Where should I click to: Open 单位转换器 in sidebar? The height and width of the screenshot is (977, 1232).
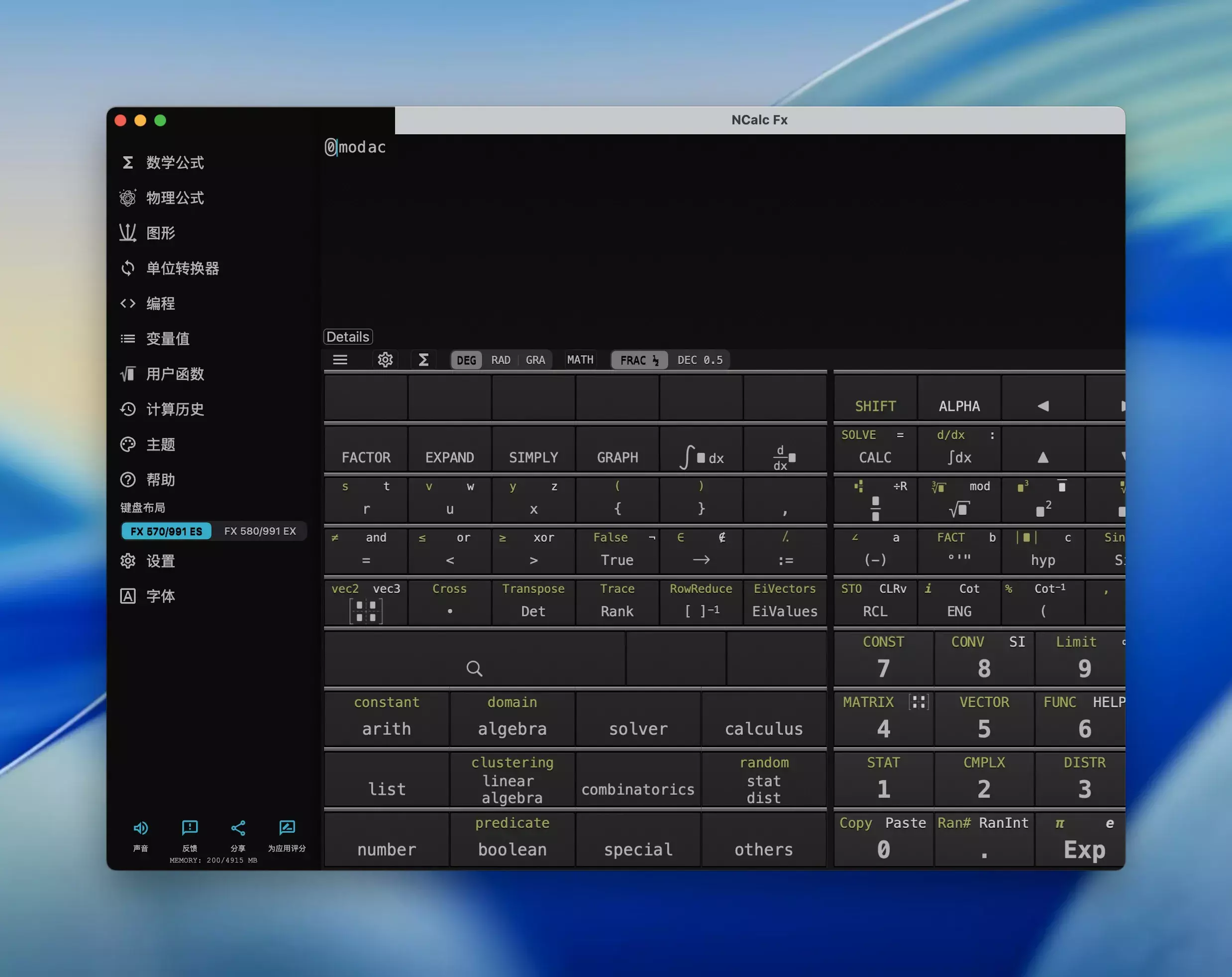(x=182, y=268)
